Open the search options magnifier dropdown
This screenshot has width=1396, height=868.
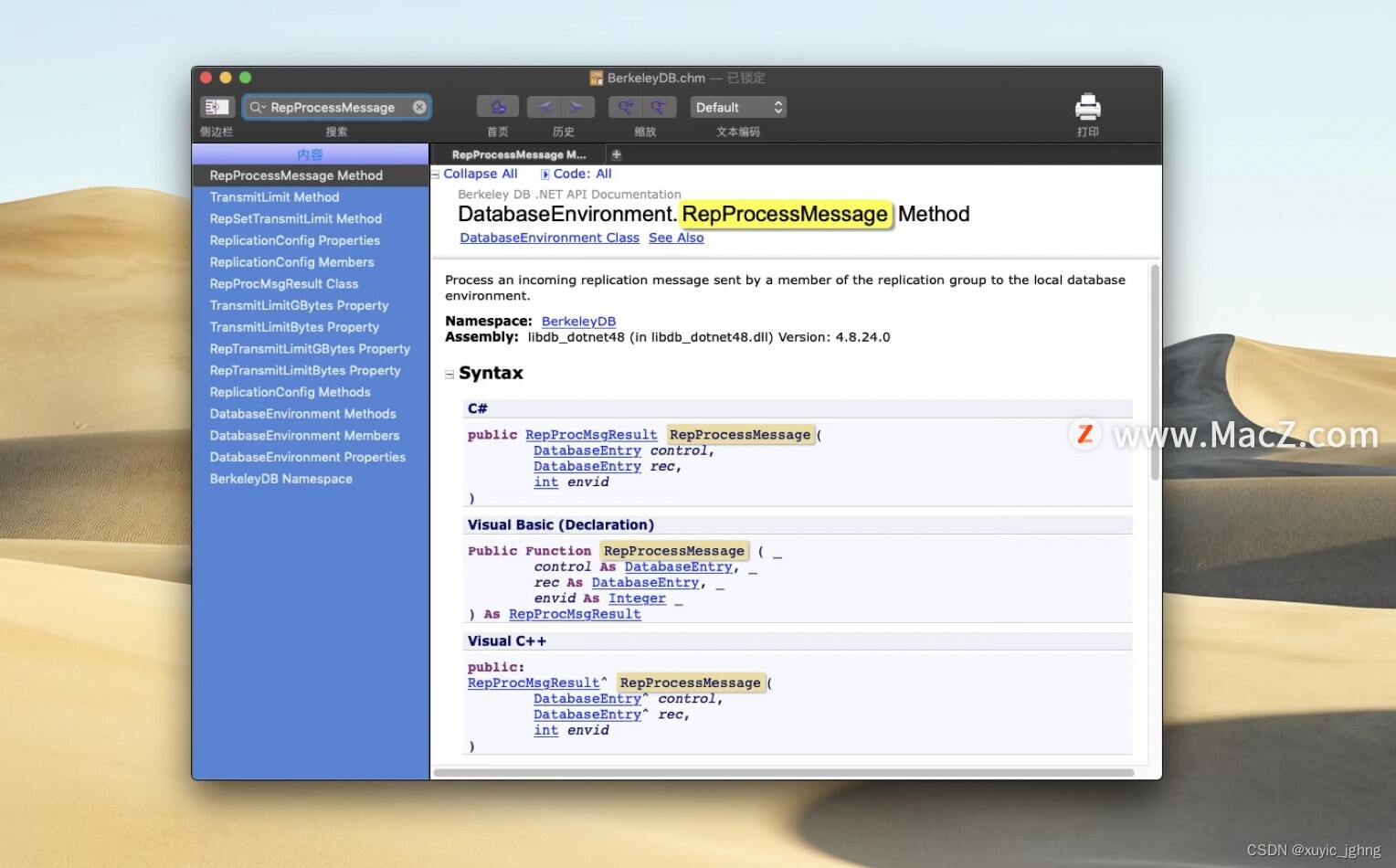click(x=259, y=107)
